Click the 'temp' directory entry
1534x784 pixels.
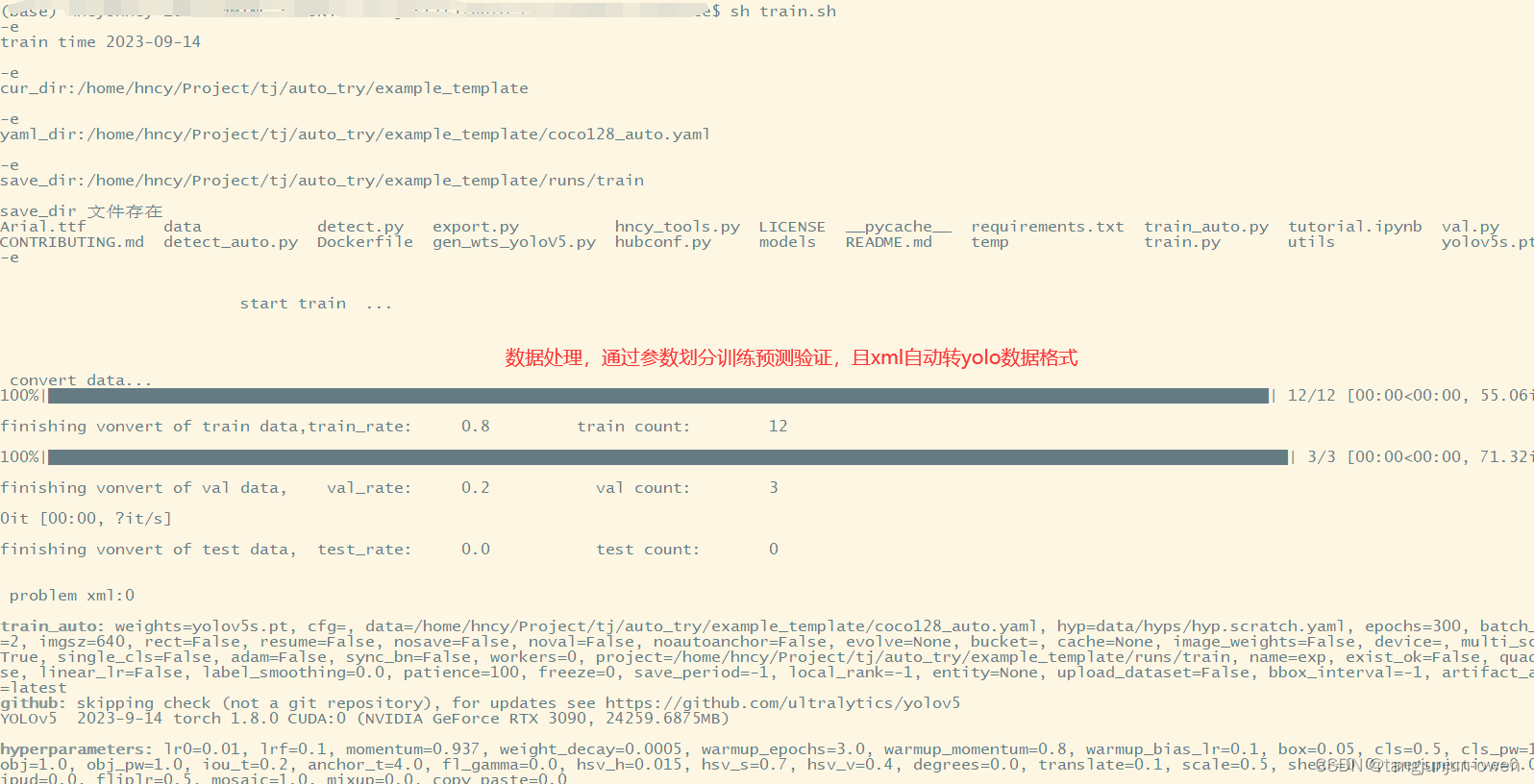tap(990, 242)
